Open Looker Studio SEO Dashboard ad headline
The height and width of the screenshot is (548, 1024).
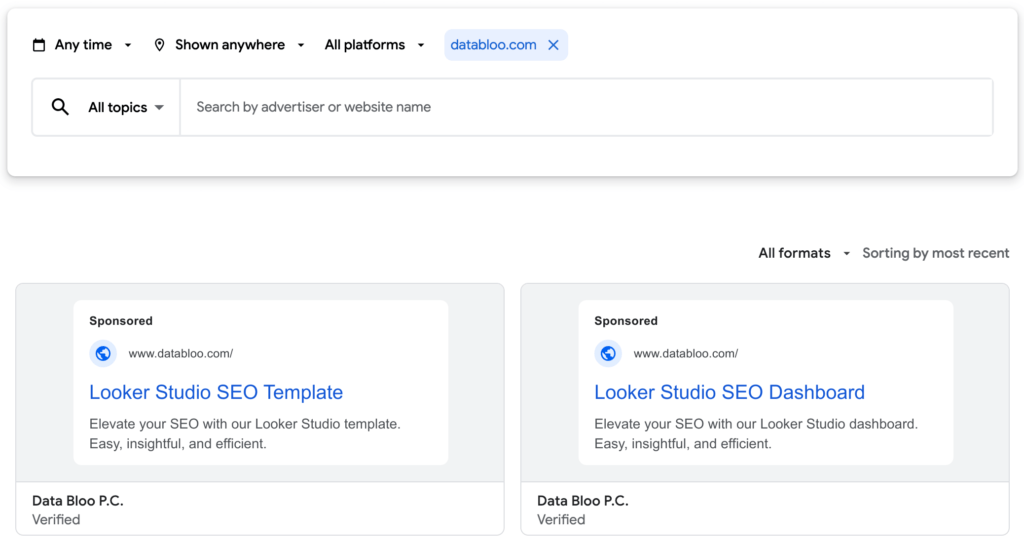click(x=729, y=392)
